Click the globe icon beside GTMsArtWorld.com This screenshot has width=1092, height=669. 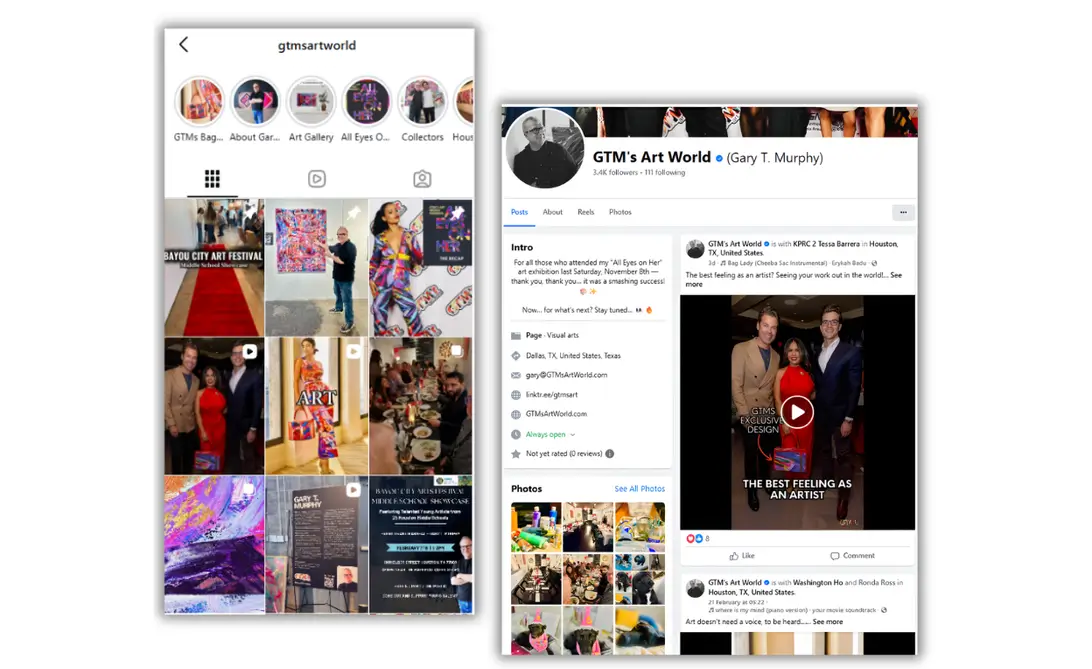(516, 414)
